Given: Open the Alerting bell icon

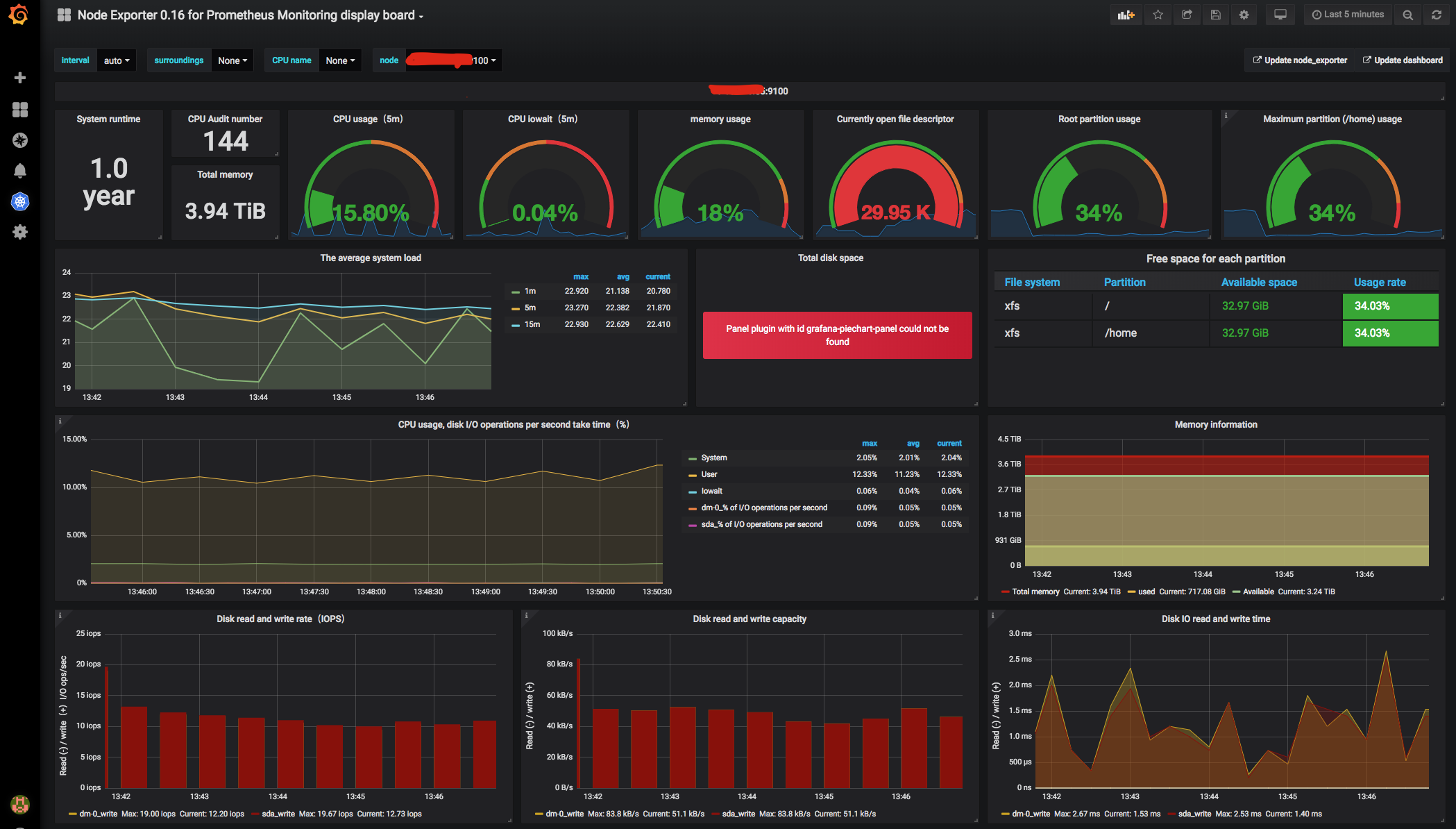Looking at the screenshot, I should tap(20, 171).
